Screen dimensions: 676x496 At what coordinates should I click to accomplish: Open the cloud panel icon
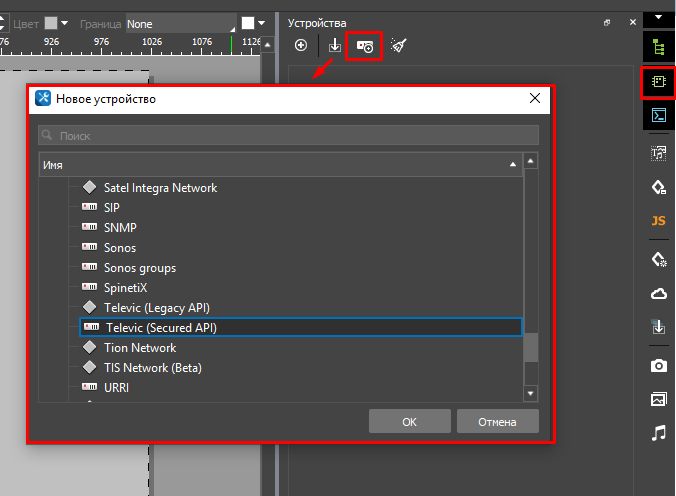[658, 292]
